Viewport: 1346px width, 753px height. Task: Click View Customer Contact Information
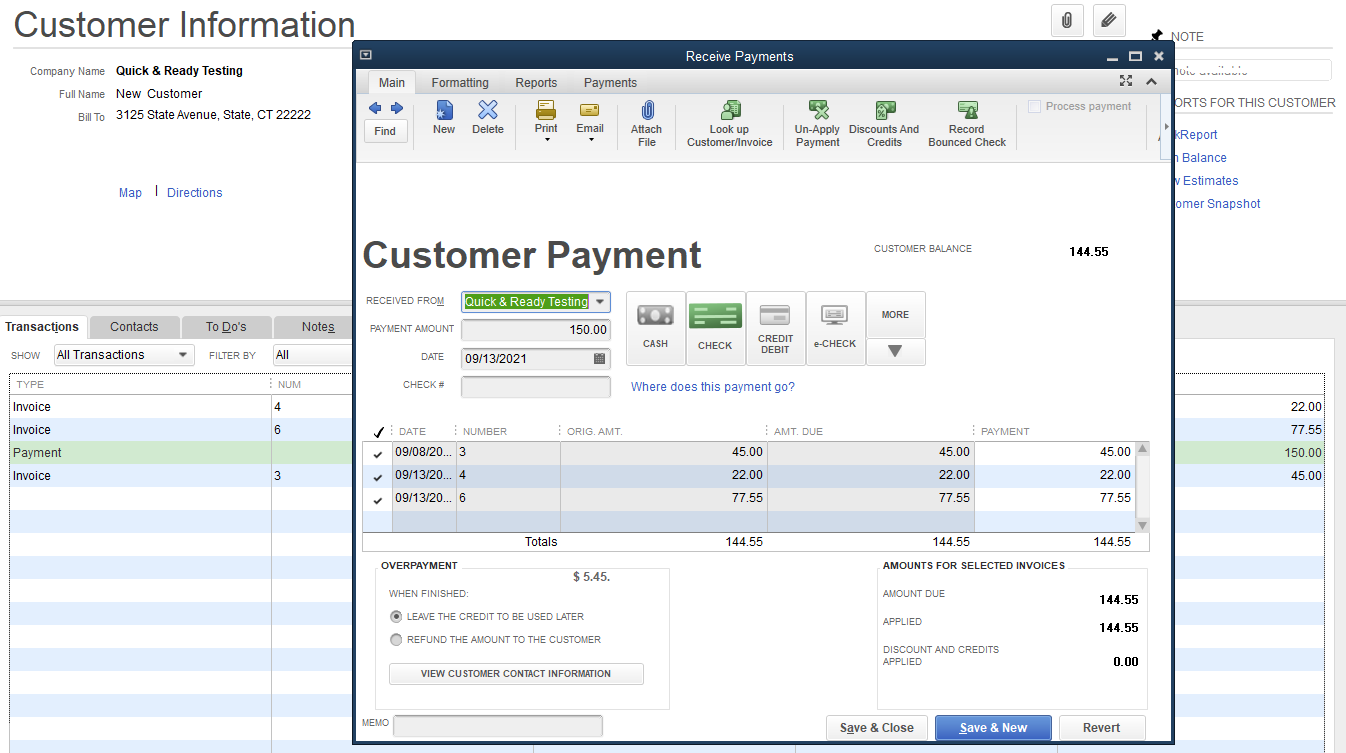[516, 674]
